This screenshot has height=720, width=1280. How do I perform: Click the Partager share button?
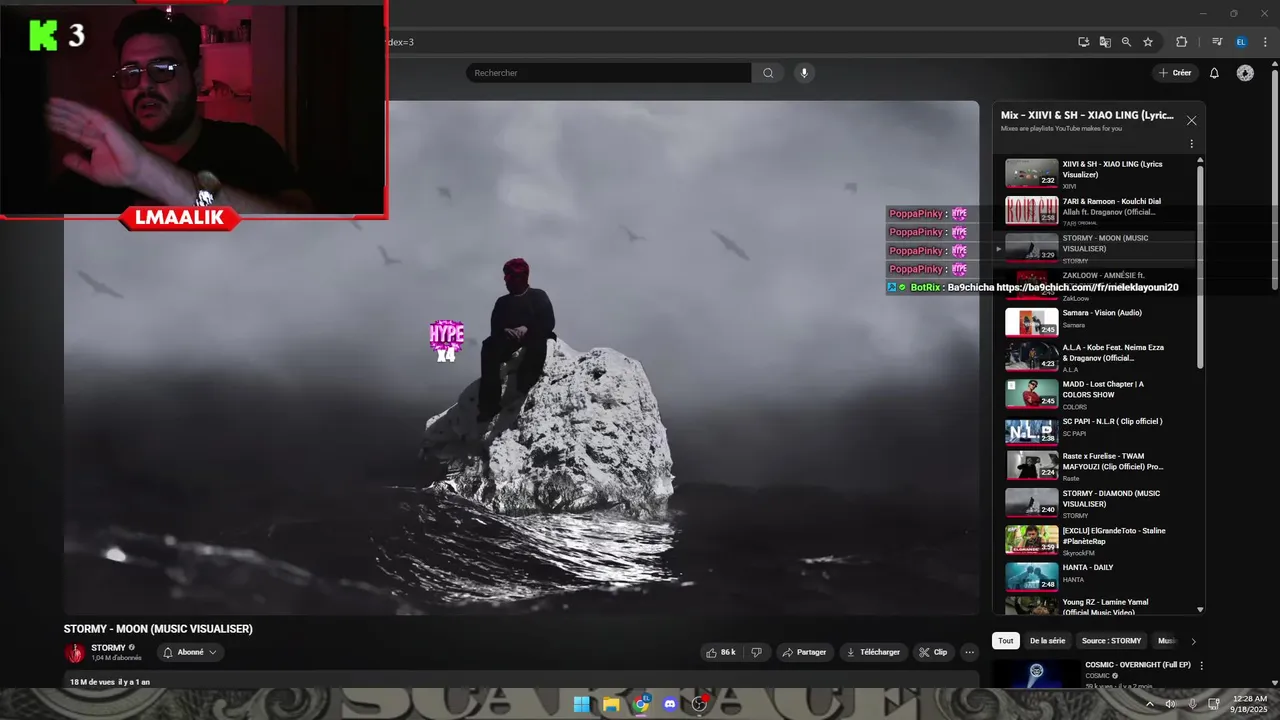tap(804, 652)
